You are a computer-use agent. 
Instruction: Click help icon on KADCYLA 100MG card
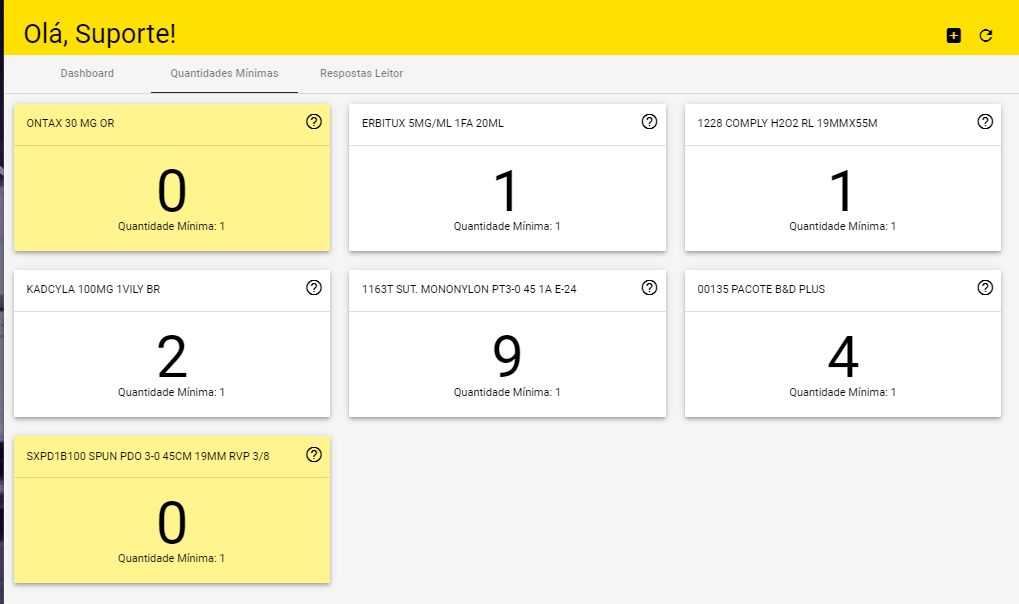(313, 288)
